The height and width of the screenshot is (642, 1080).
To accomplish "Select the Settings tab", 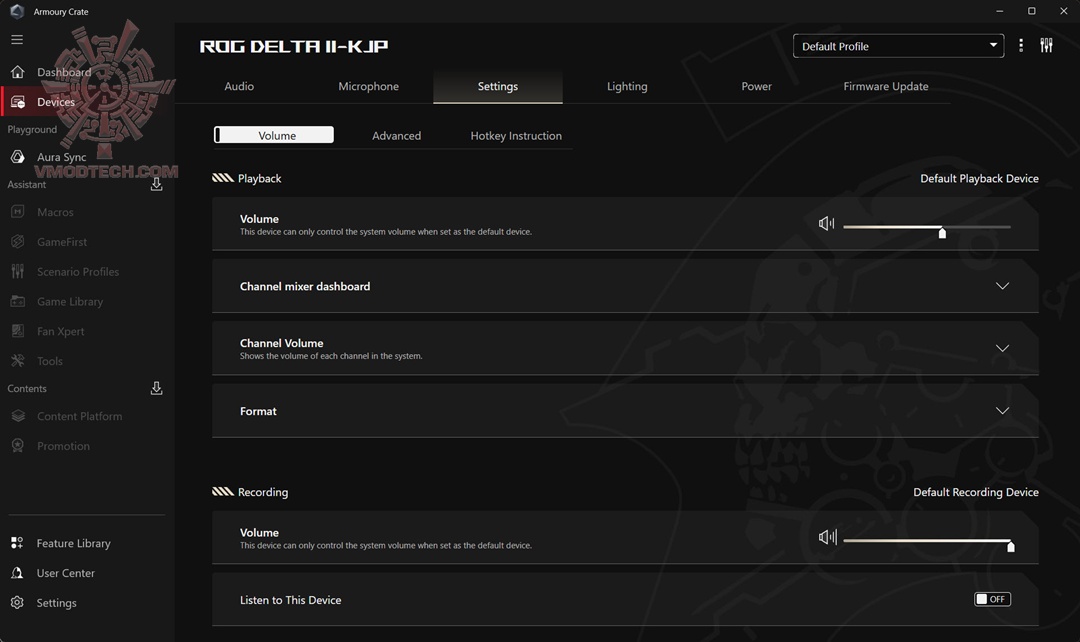I will coord(498,86).
